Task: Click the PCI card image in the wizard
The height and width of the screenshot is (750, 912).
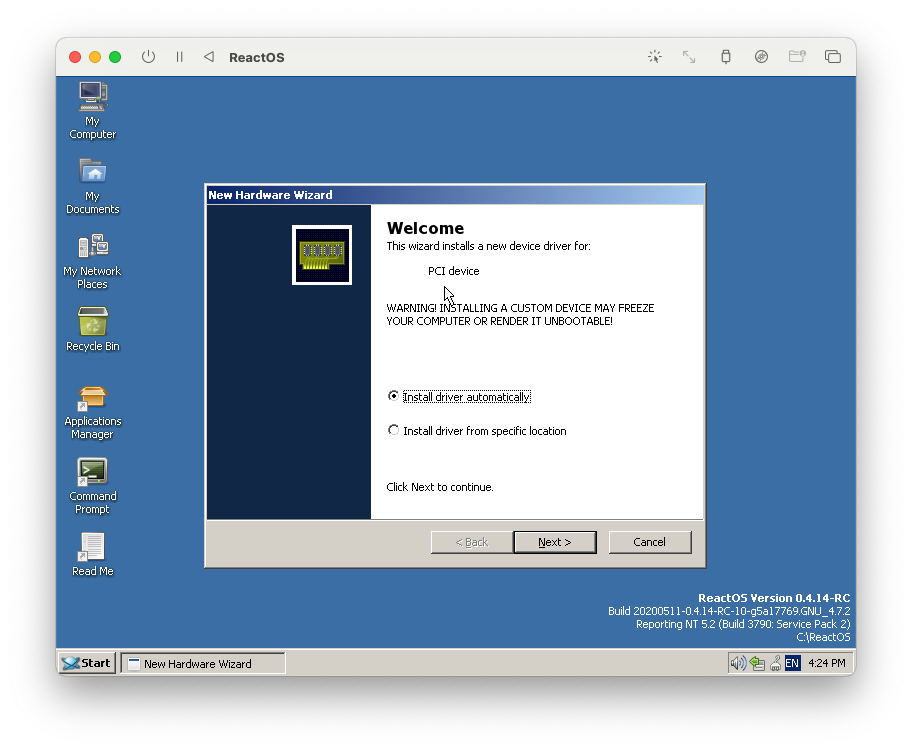Action: (322, 255)
